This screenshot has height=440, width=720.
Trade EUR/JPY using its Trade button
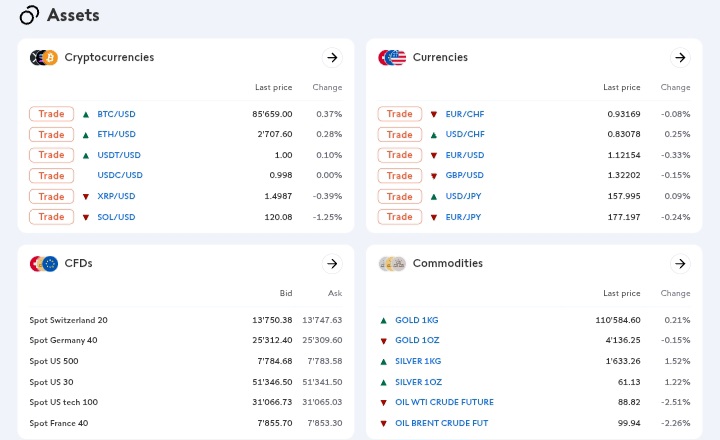tap(399, 217)
